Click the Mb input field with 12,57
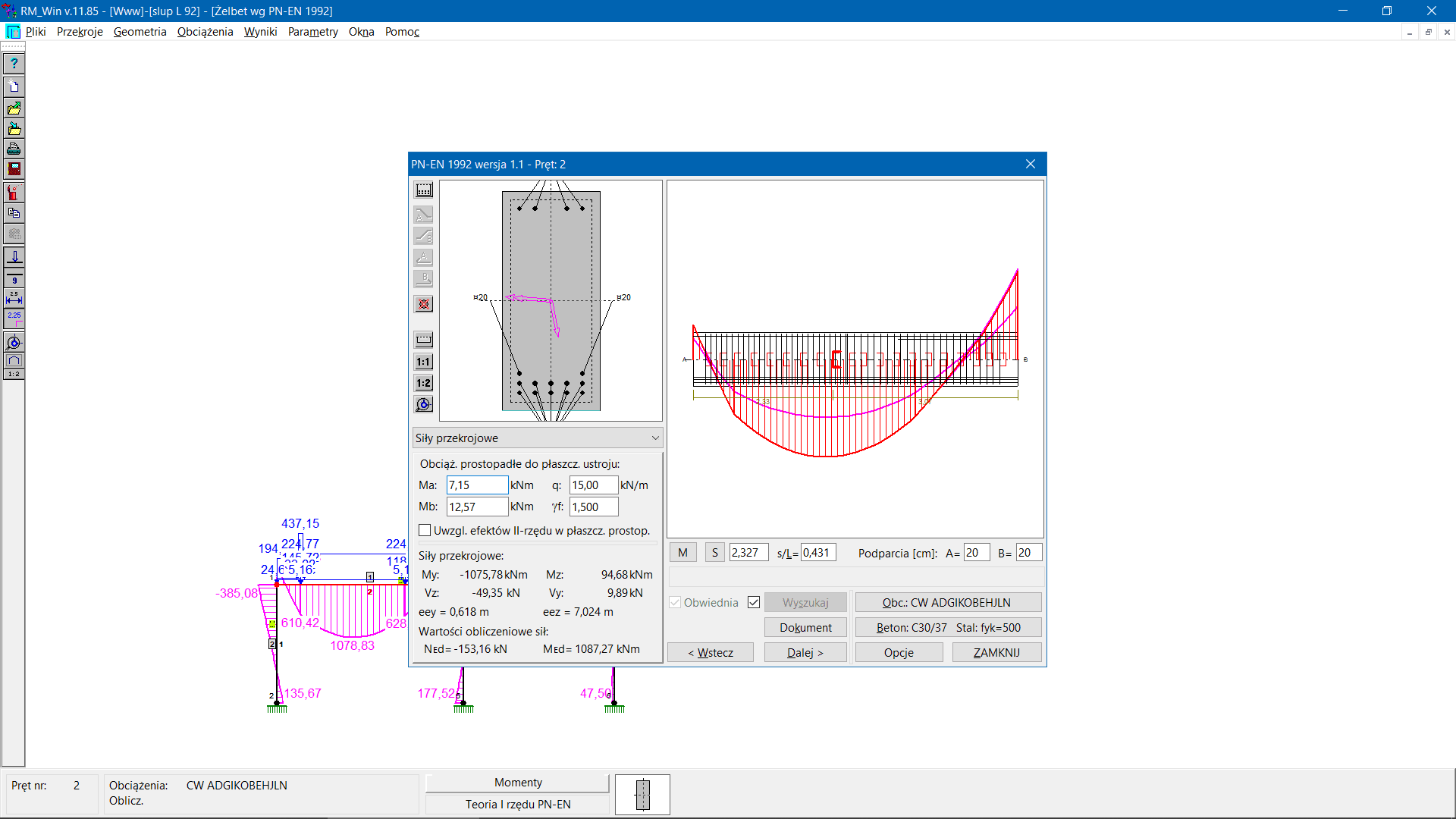1456x819 pixels. pyautogui.click(x=477, y=507)
